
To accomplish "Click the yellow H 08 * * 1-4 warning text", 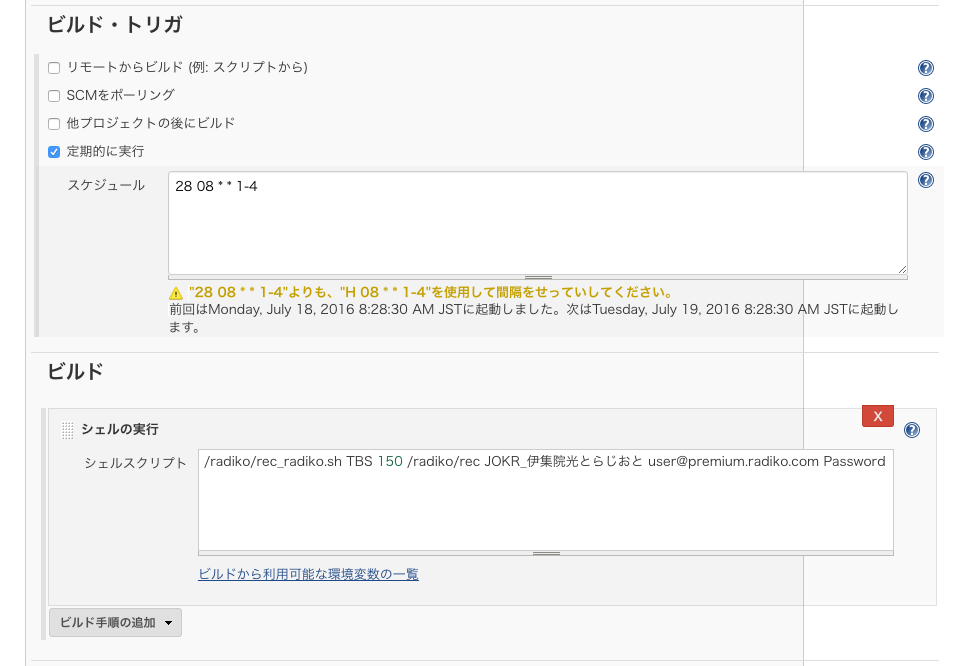I will click(x=431, y=292).
